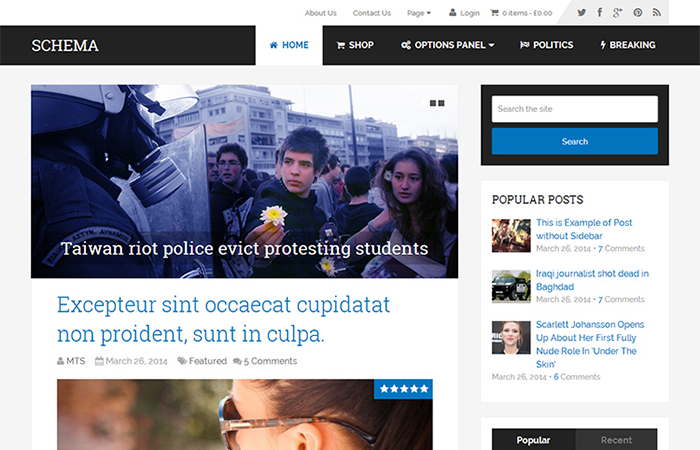Click the Iraqi journalist post thumbnail

coord(511,286)
